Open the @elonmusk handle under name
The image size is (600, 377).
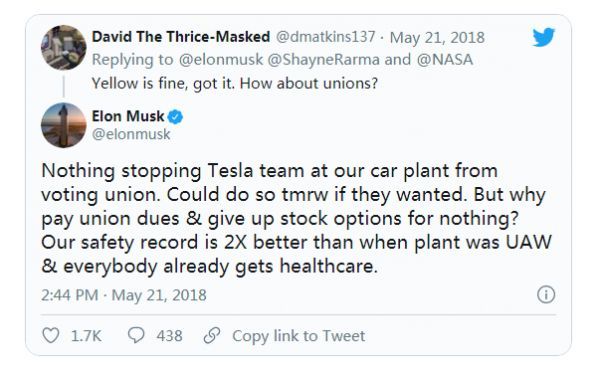click(131, 134)
